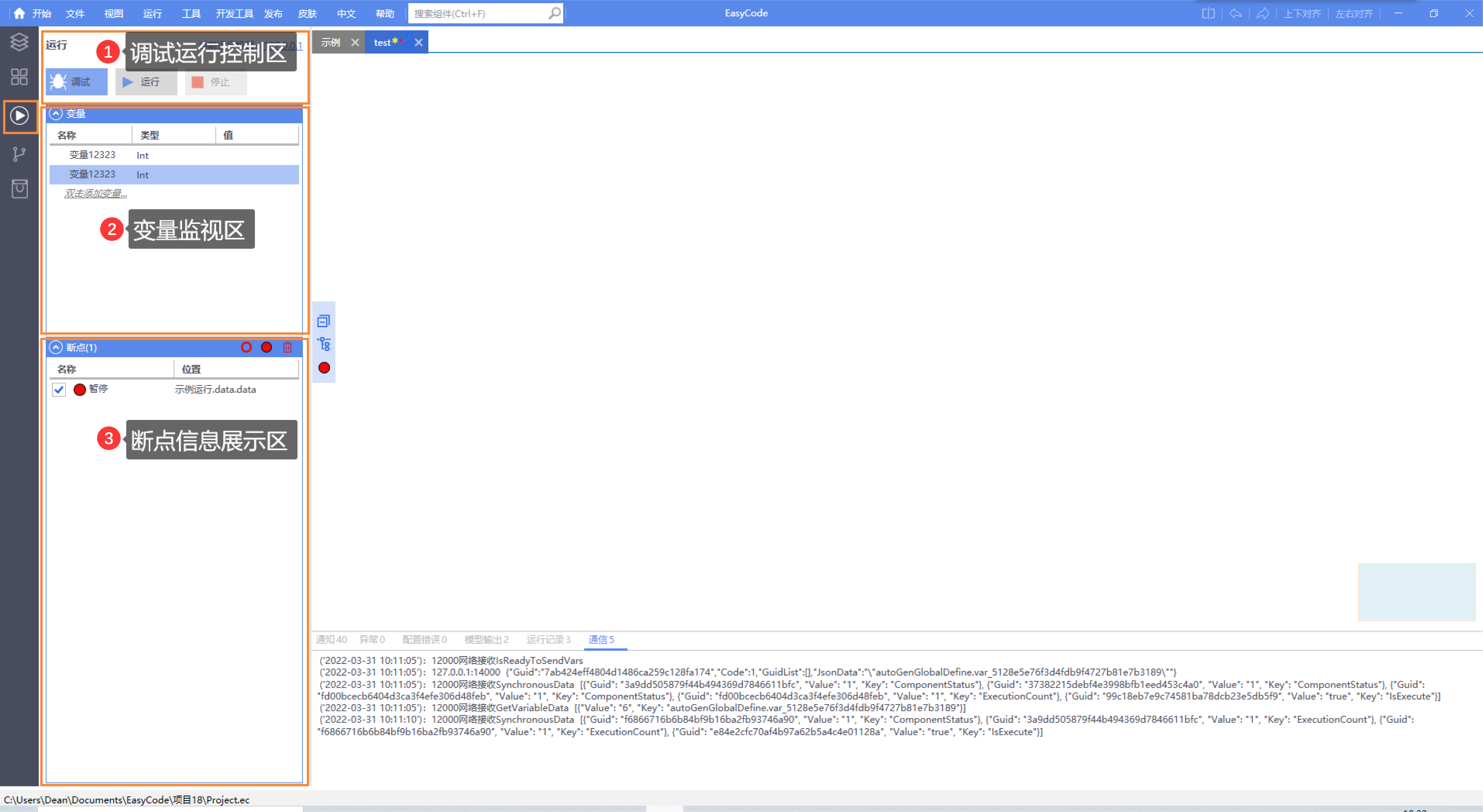
Task: Click the redo arrow icon
Action: (x=1262, y=13)
